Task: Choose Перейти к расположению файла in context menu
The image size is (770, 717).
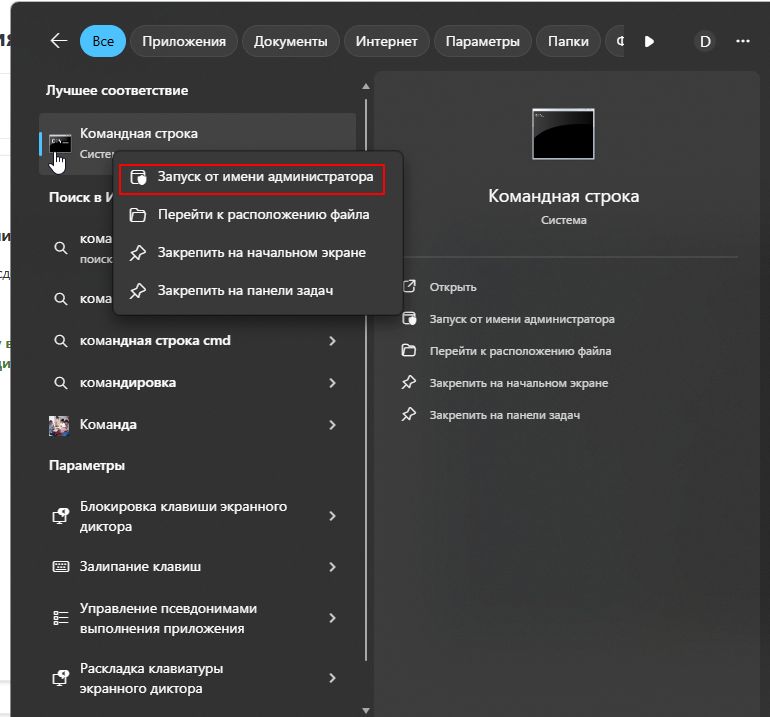Action: (x=258, y=215)
